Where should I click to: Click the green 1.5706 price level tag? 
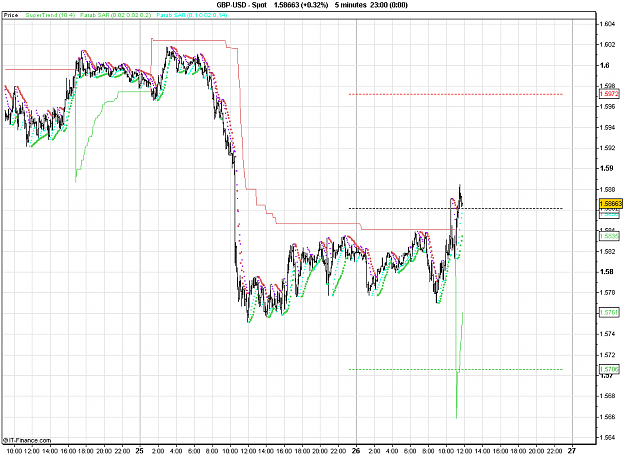pyautogui.click(x=609, y=369)
